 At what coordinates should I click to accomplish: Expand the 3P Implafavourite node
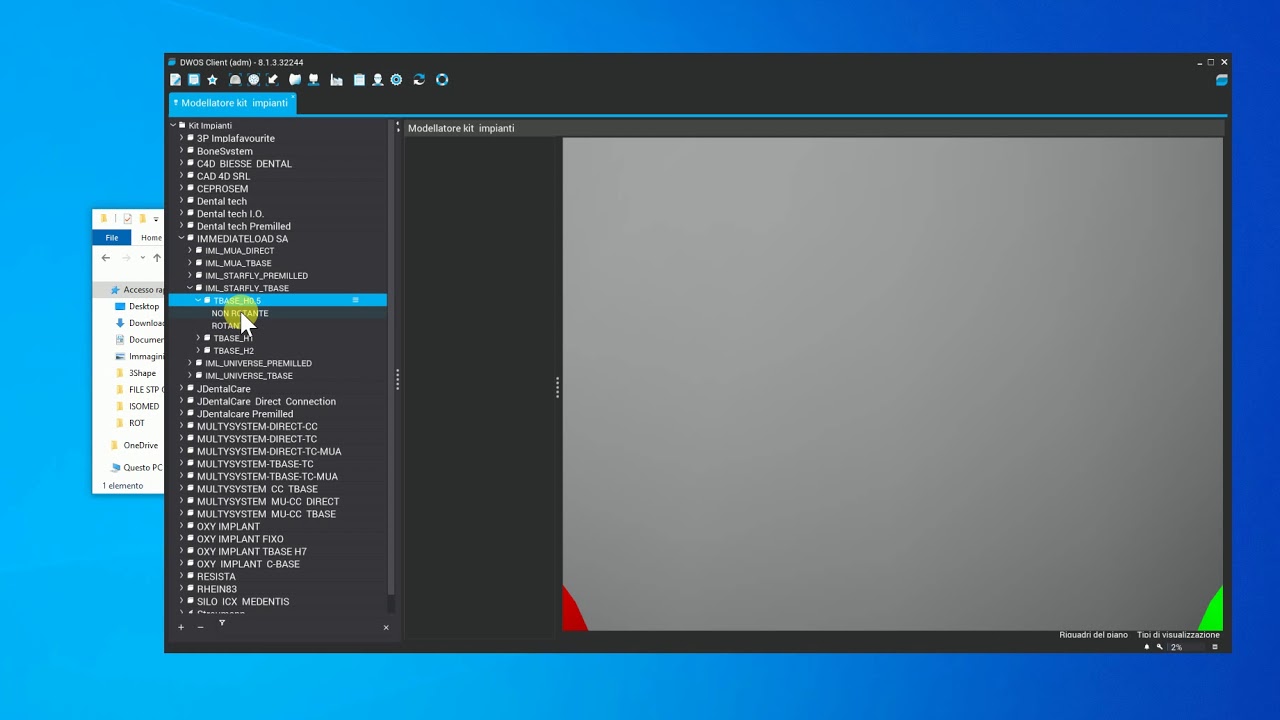pos(181,138)
